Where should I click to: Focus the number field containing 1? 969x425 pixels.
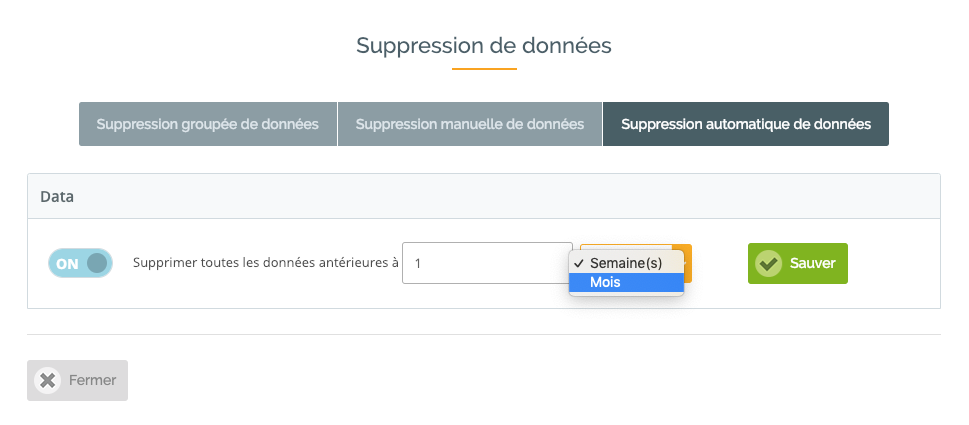click(487, 263)
